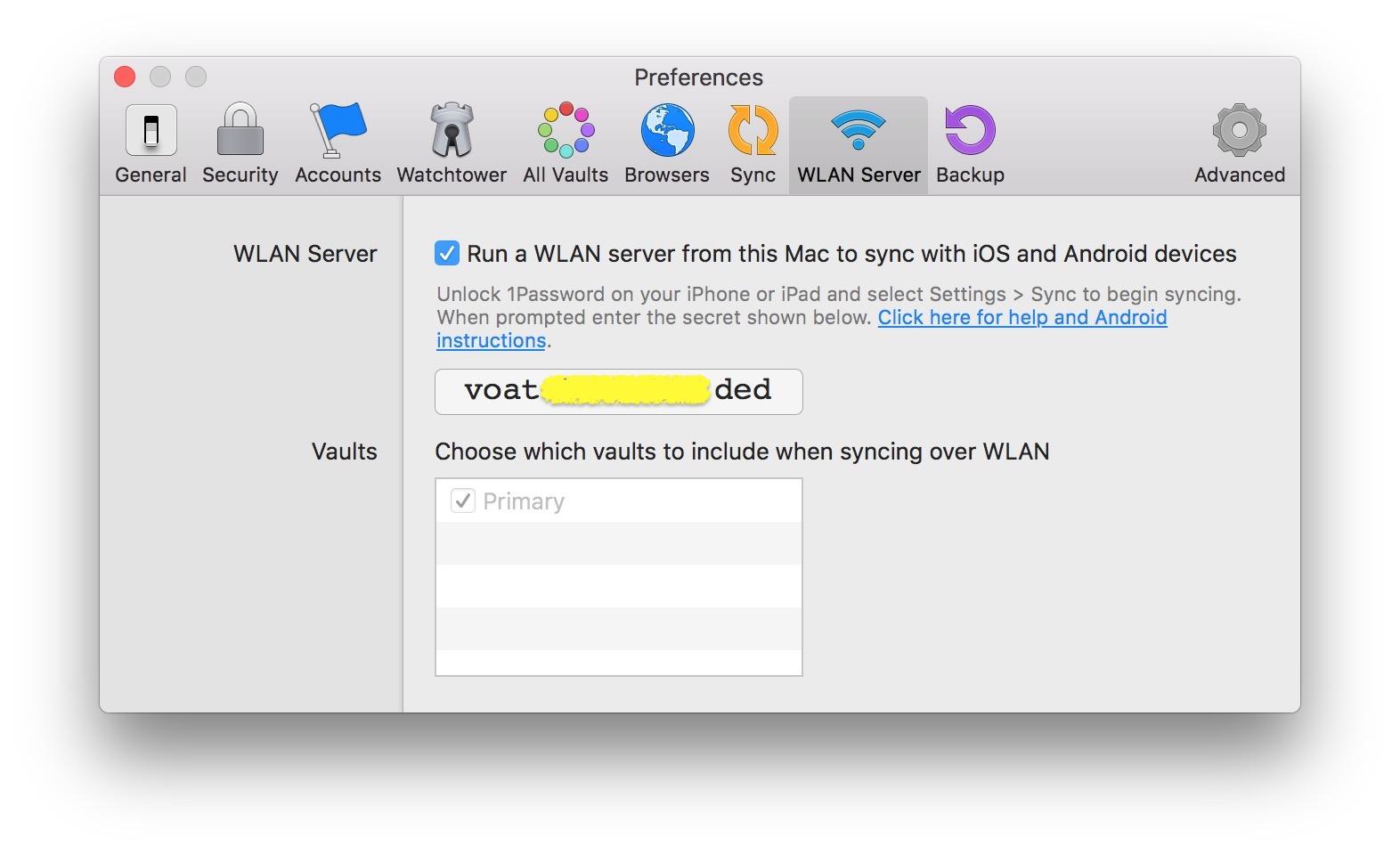This screenshot has height=855, width=1400.
Task: Open the Browsers globe pane
Action: click(x=667, y=144)
